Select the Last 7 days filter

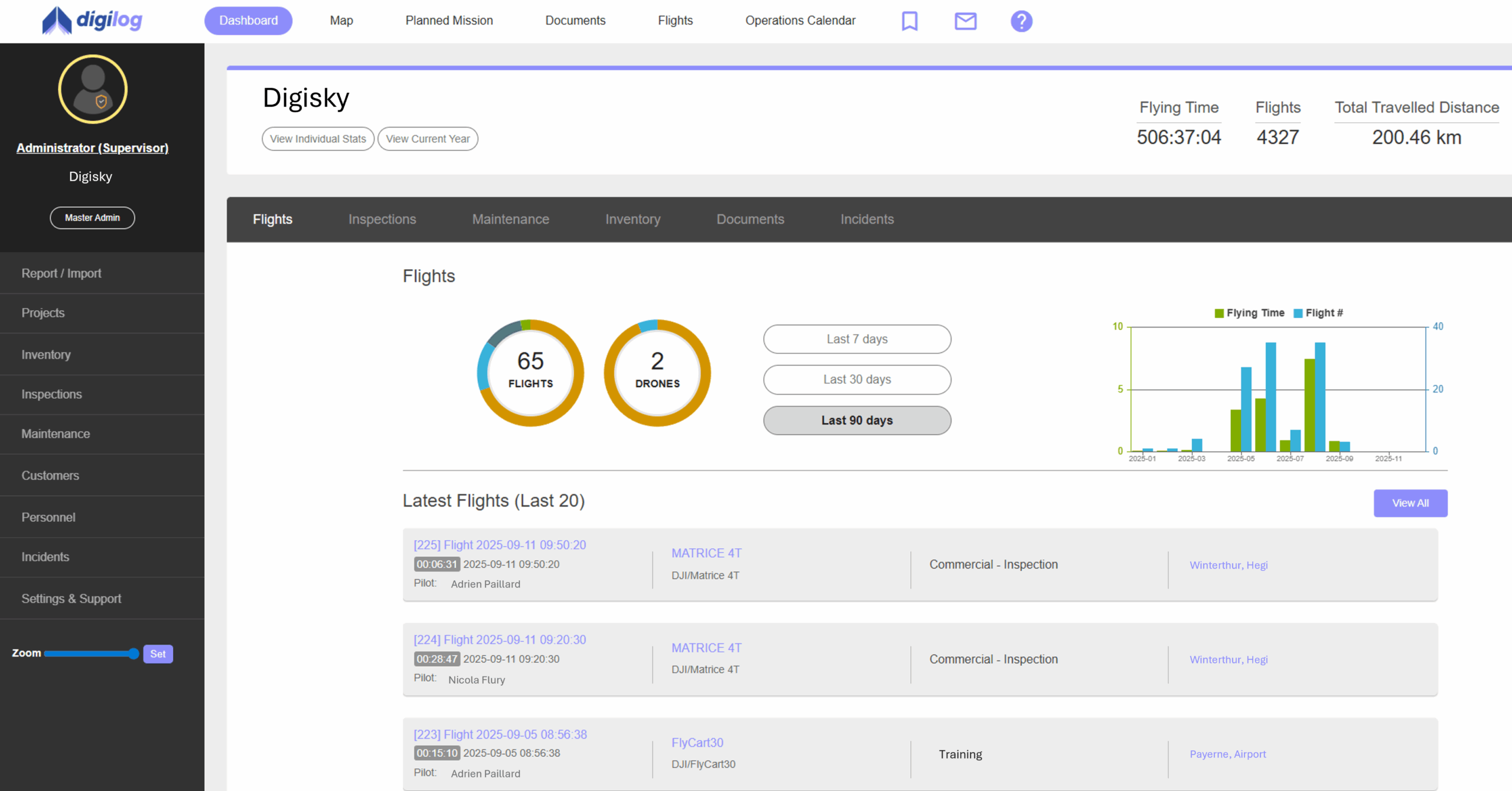pos(856,339)
